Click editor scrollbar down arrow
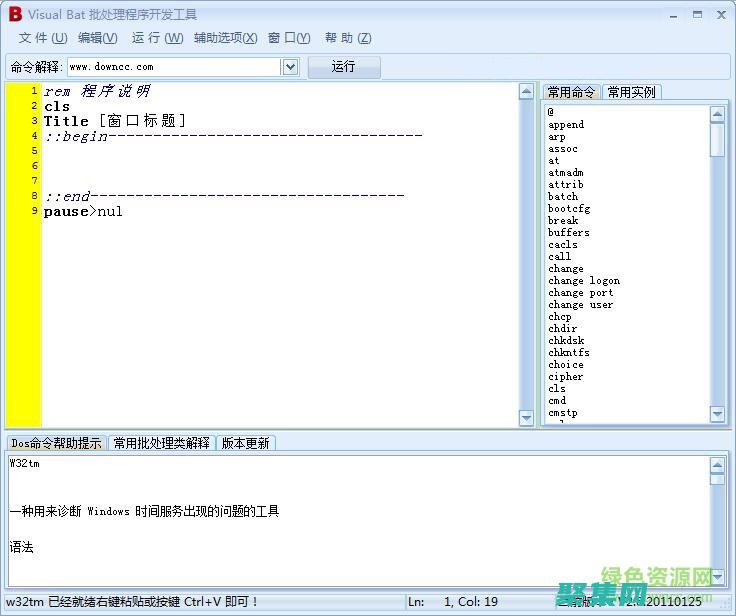The height and width of the screenshot is (616, 736). click(x=526, y=417)
